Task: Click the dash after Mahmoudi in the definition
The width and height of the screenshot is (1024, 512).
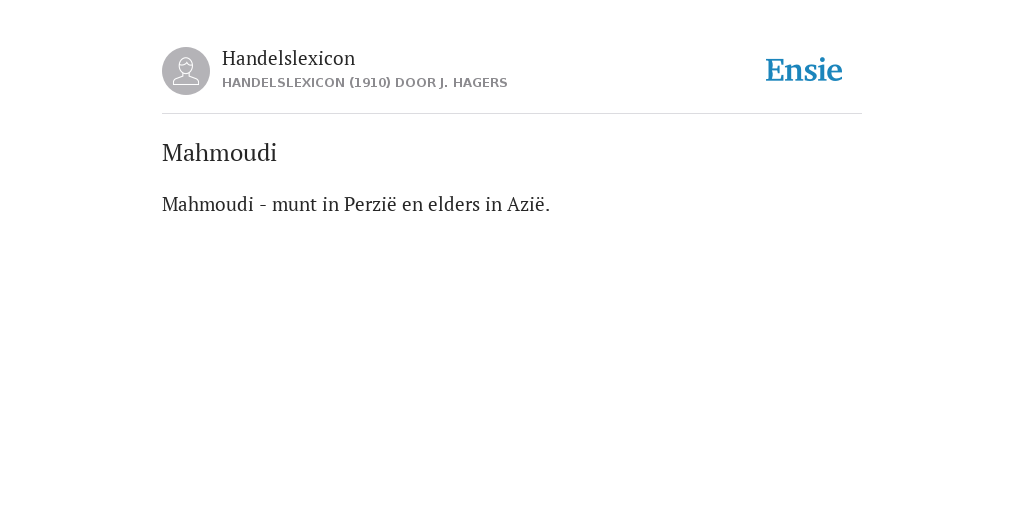Action: coord(263,205)
